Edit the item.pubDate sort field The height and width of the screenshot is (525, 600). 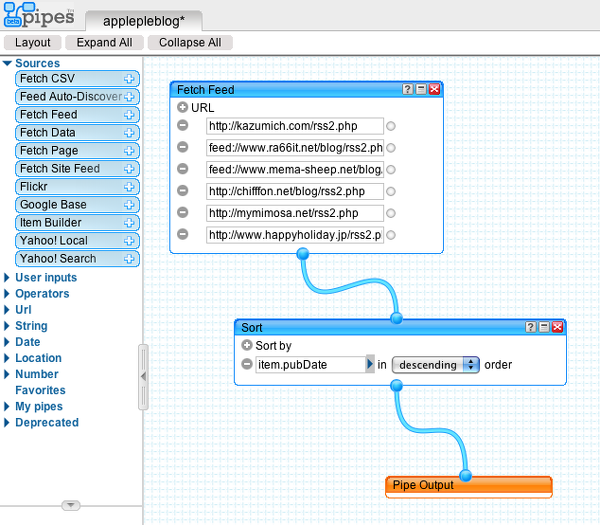tap(310, 364)
